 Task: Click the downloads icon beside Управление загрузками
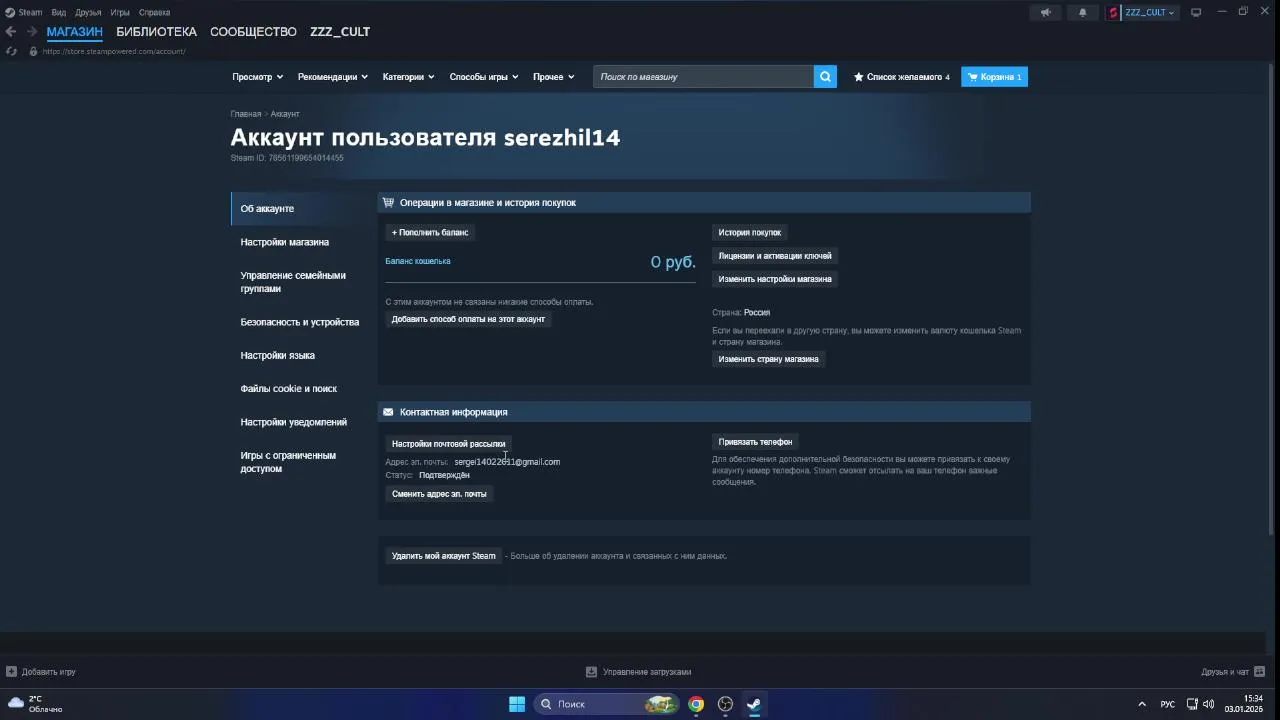[591, 672]
